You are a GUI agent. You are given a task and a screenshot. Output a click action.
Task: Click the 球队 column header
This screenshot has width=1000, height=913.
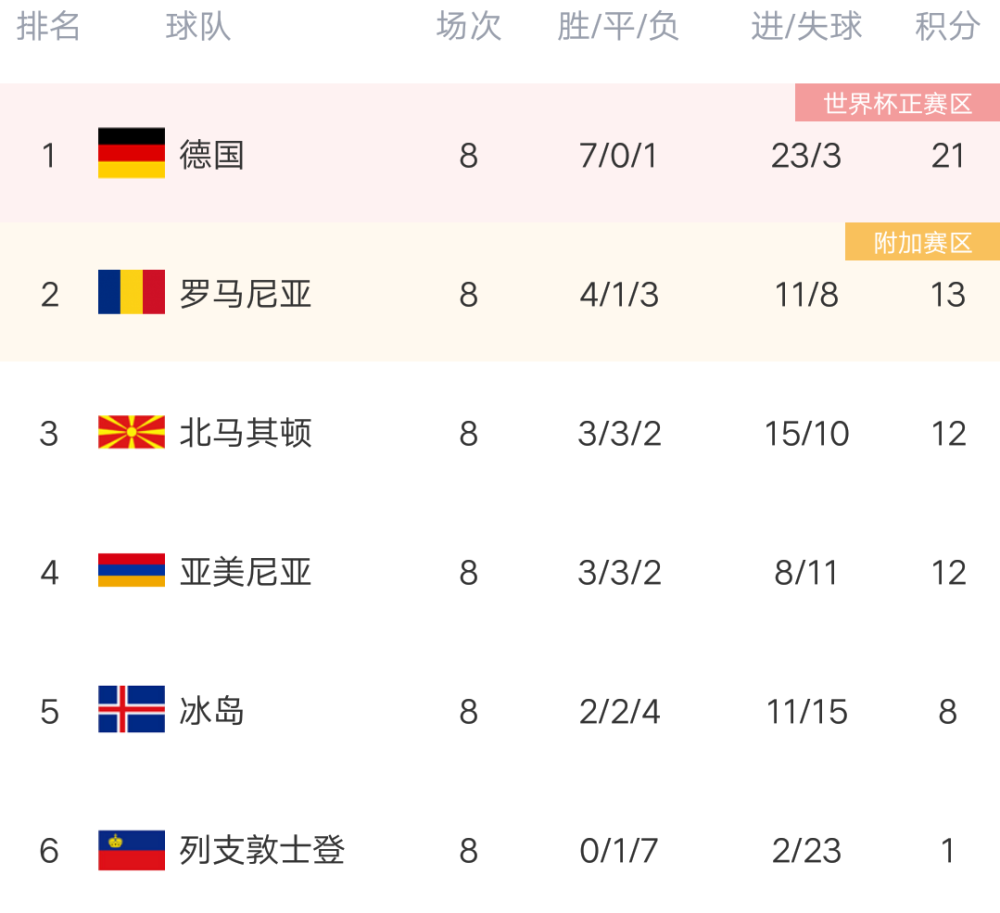click(x=198, y=27)
